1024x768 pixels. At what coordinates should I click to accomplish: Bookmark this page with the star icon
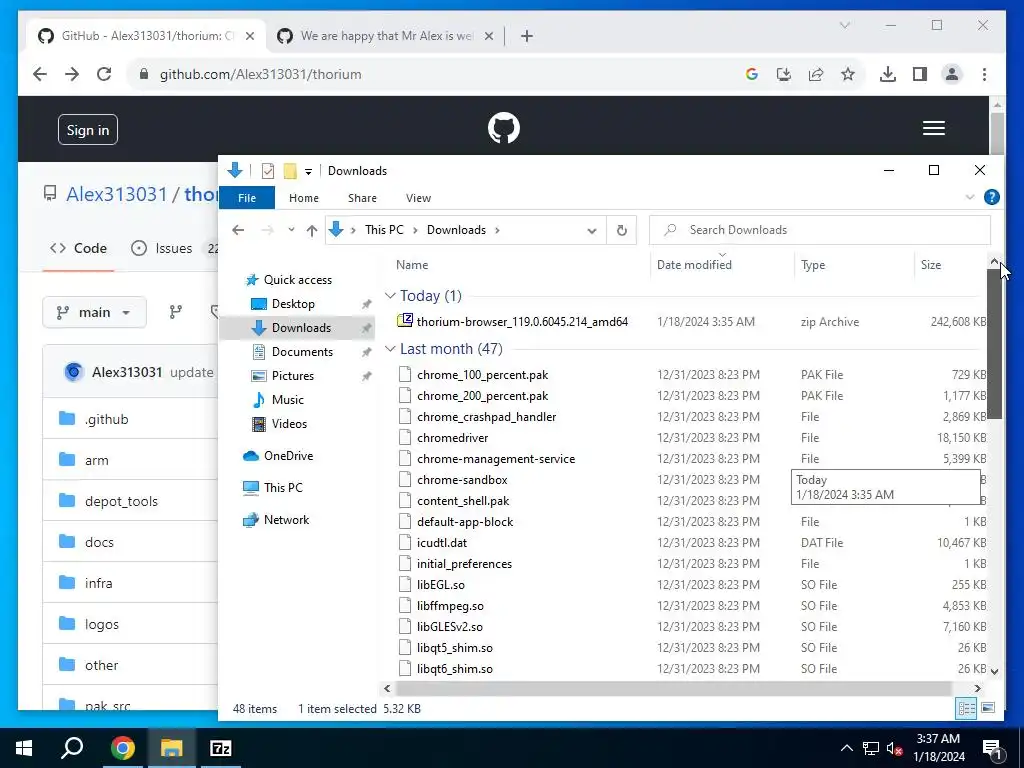point(848,74)
